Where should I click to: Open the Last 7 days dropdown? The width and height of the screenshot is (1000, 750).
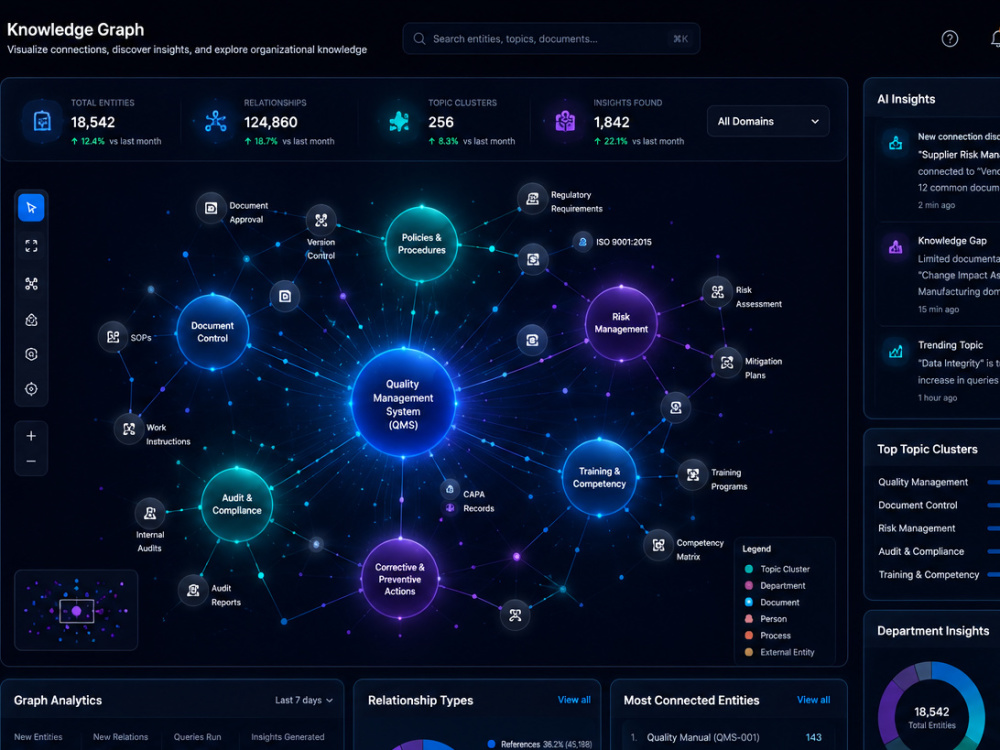tap(304, 700)
